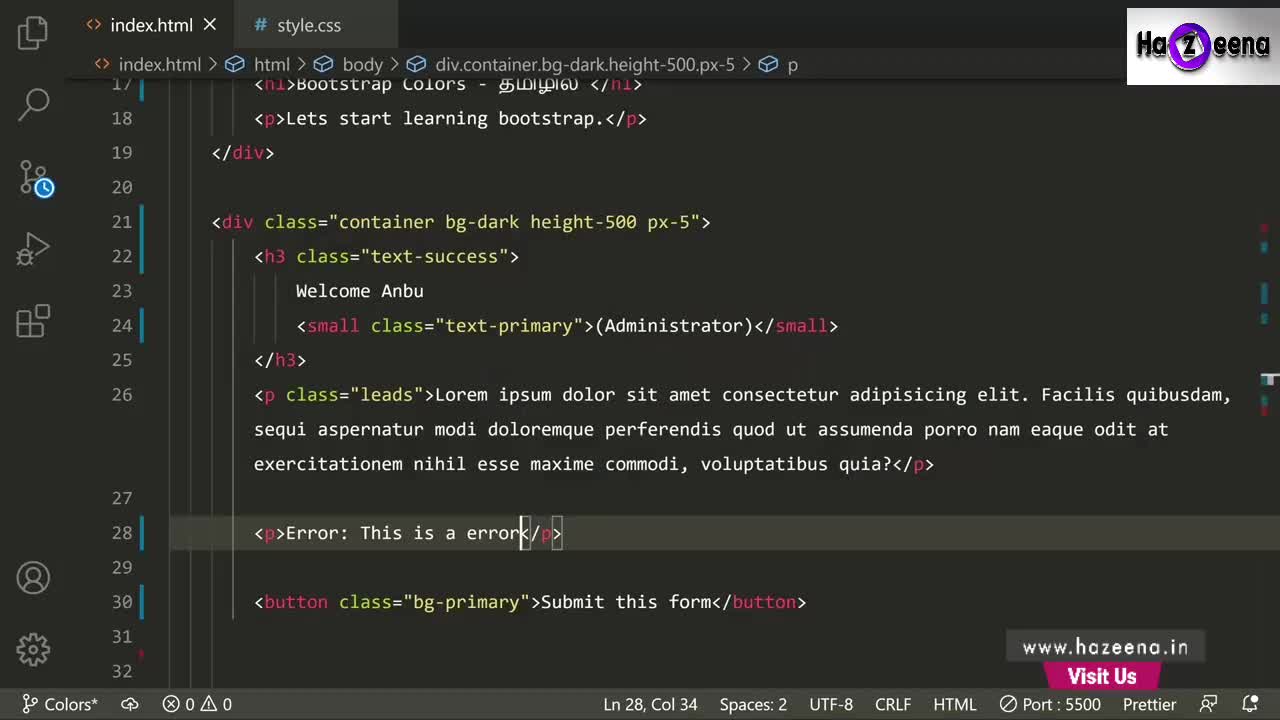Screen dimensions: 1280x720
Task: Open Source Control view with pending badge
Action: coord(35,179)
